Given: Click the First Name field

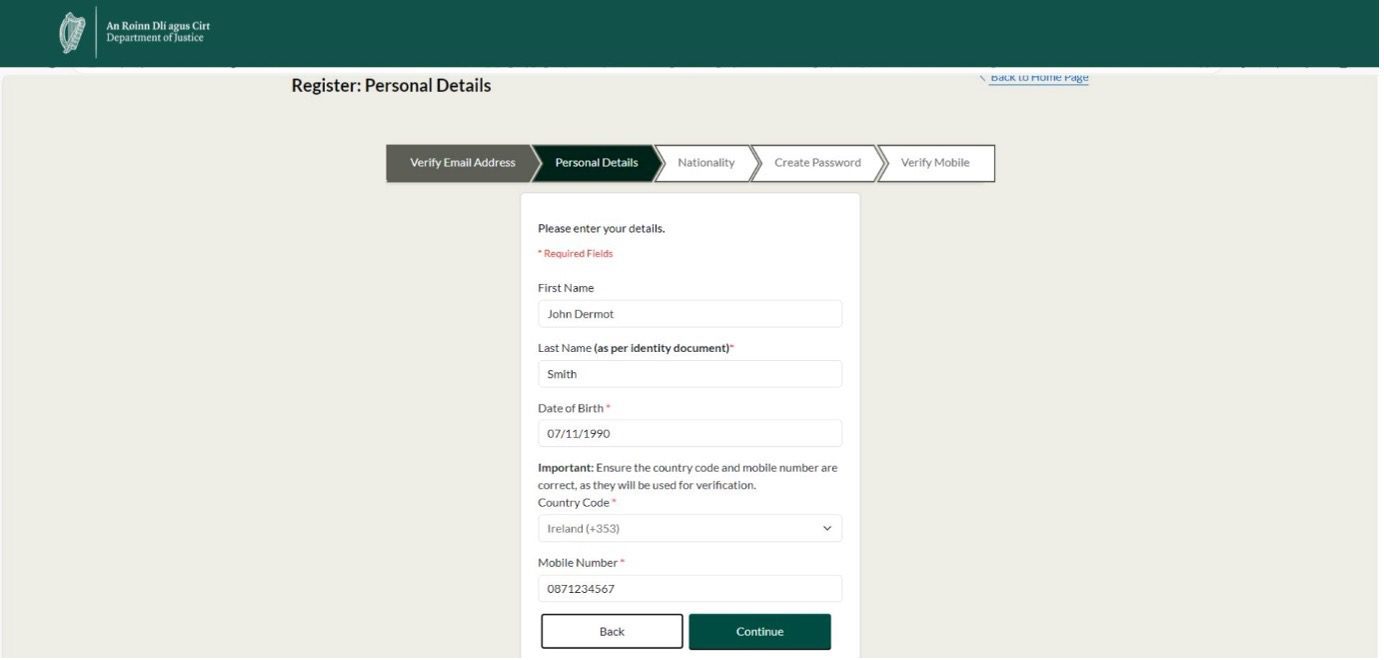Looking at the screenshot, I should pos(689,314).
